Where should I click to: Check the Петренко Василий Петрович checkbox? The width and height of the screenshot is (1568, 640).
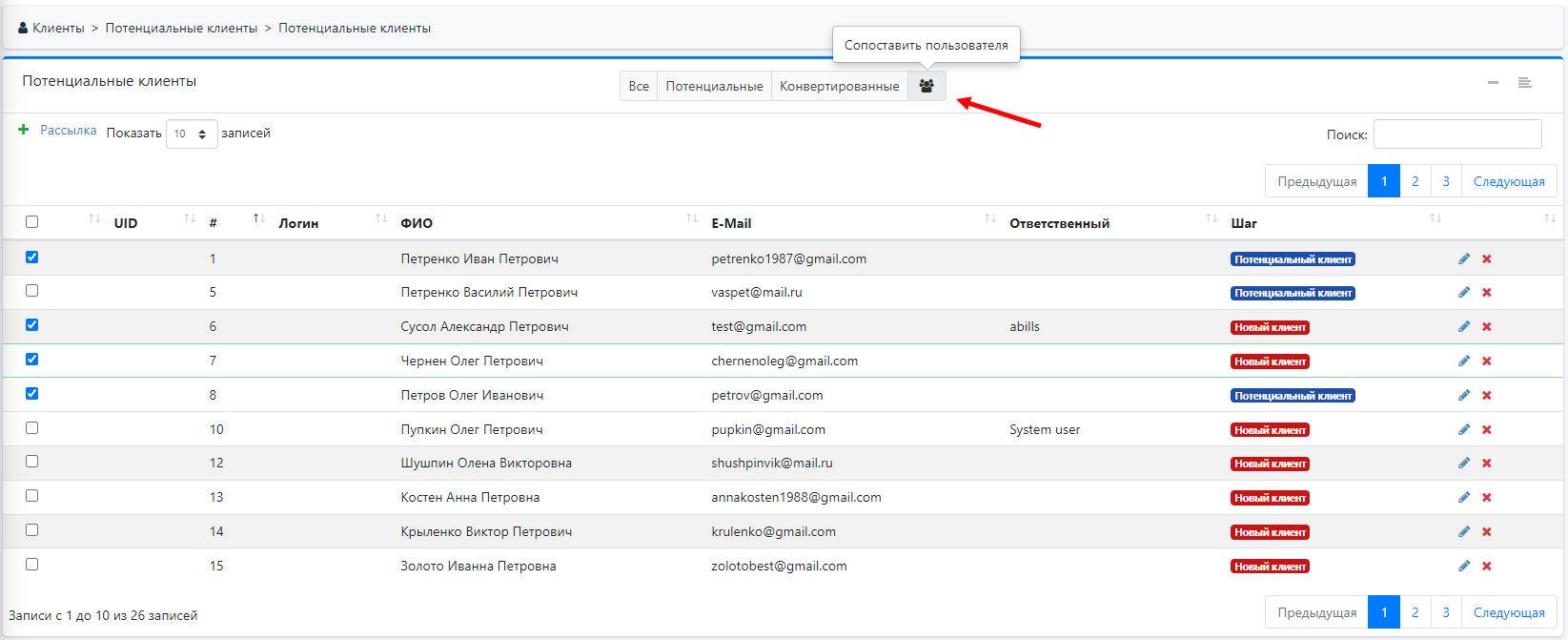(x=32, y=291)
